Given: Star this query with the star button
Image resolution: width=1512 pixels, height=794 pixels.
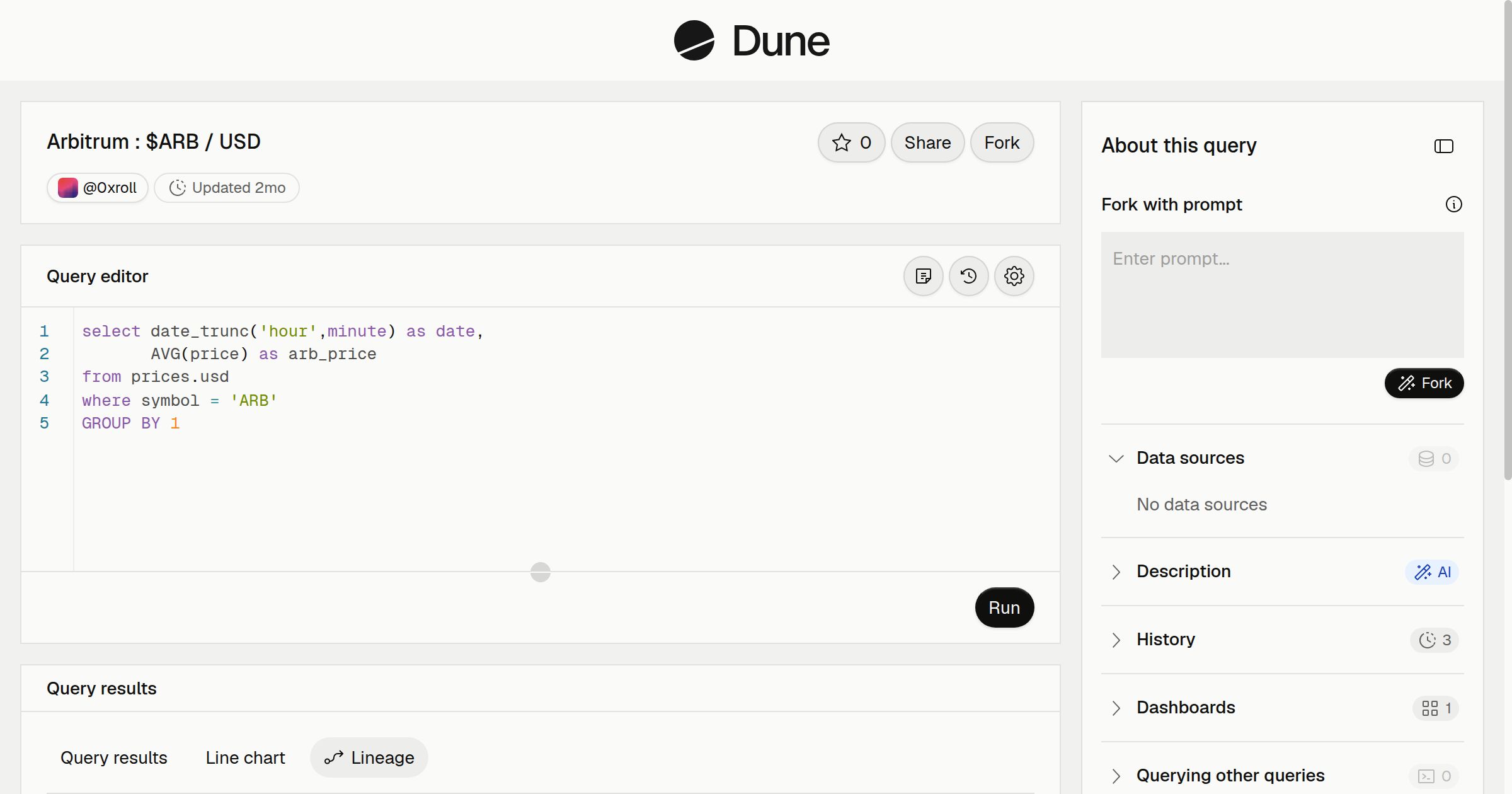Looking at the screenshot, I should (851, 142).
